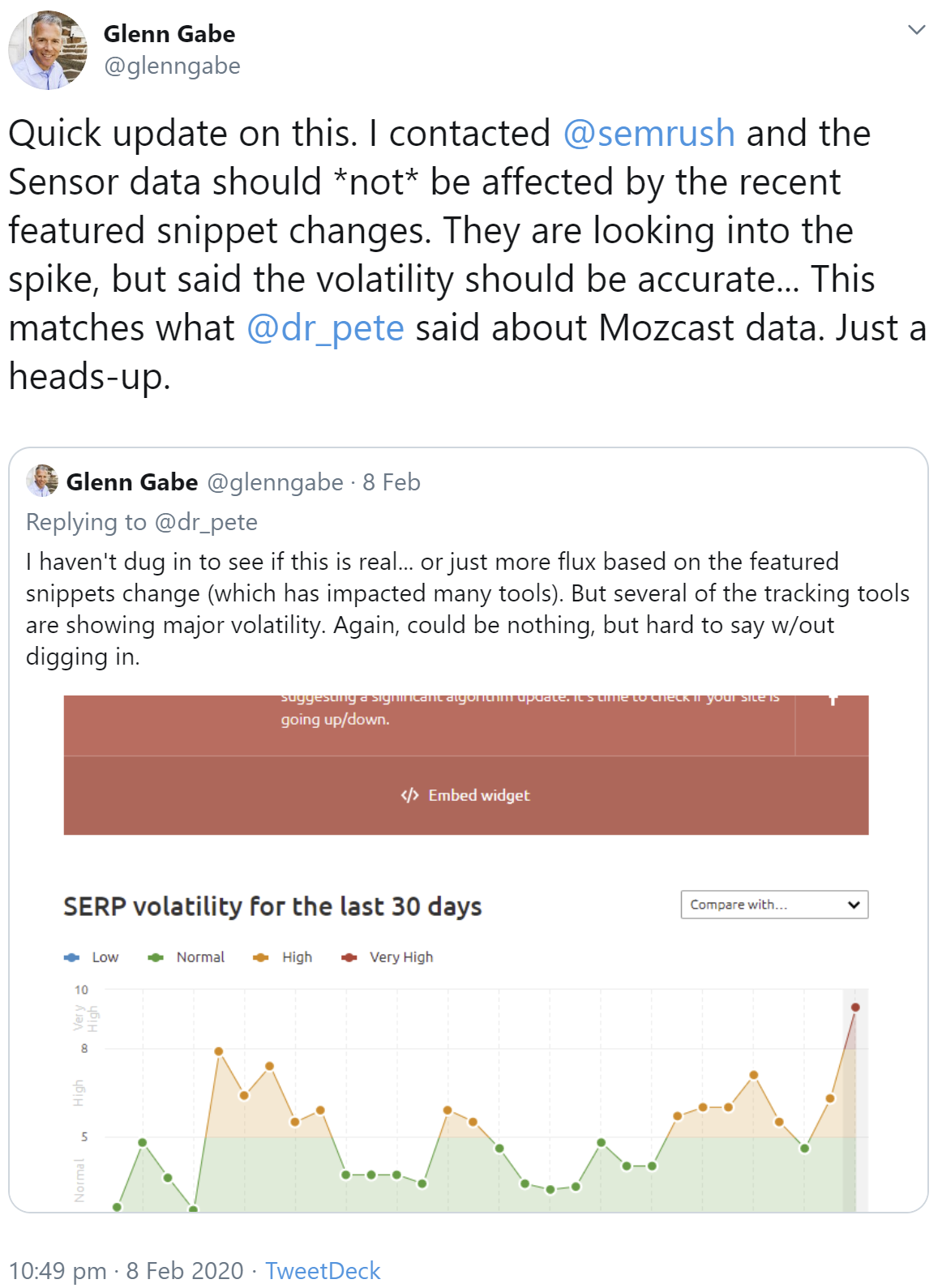
Task: Select the orange High legend marker
Action: (x=261, y=957)
